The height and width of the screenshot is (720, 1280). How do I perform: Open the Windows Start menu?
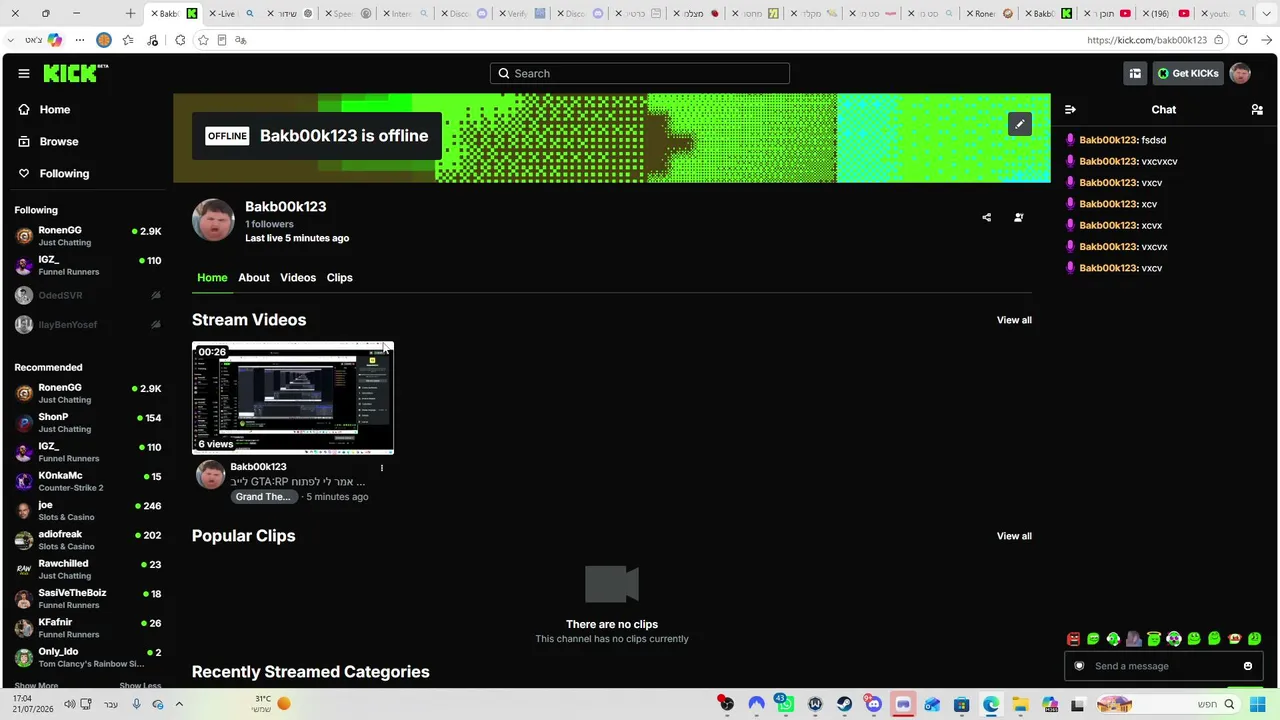[1257, 704]
